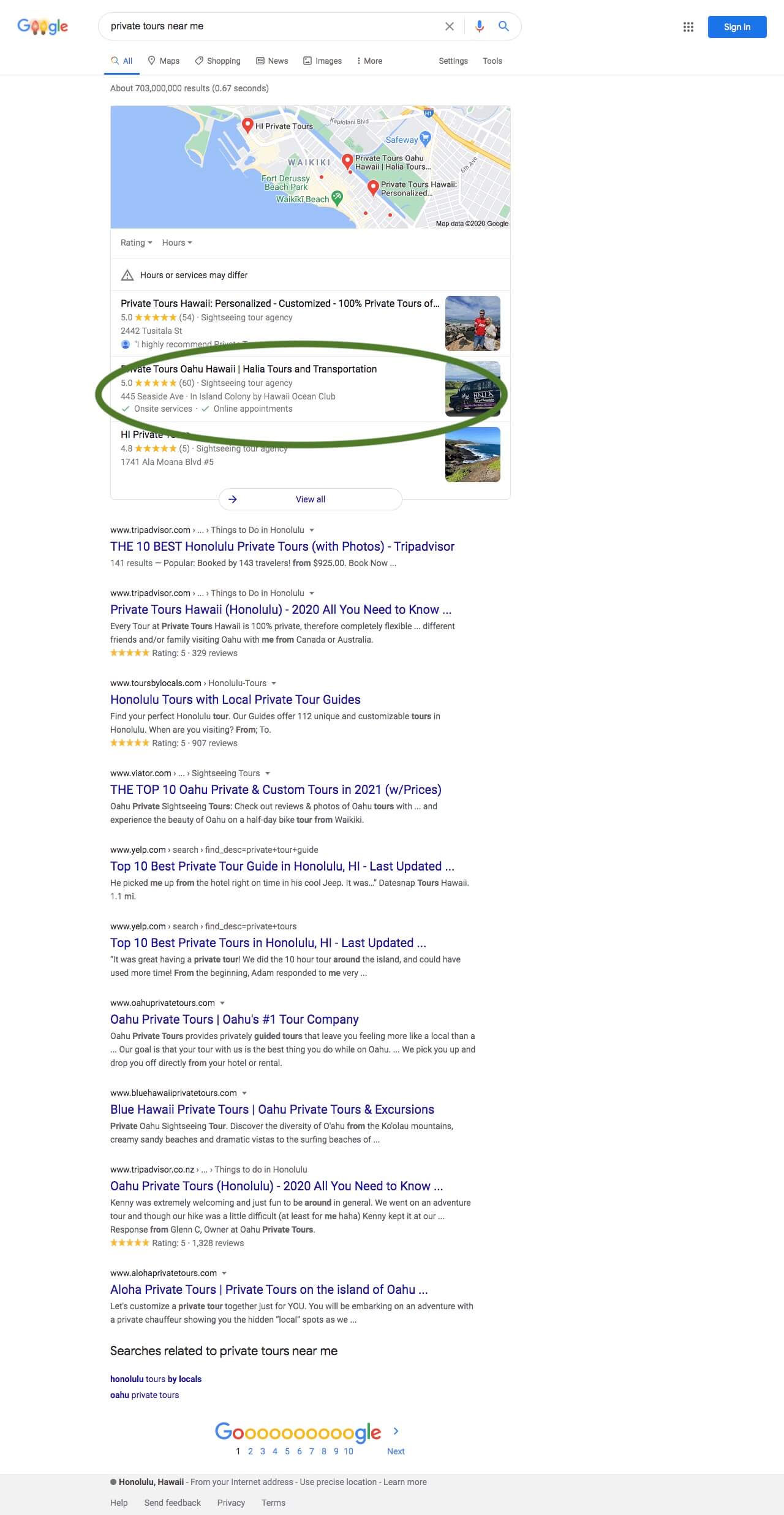Open search Settings

(453, 61)
